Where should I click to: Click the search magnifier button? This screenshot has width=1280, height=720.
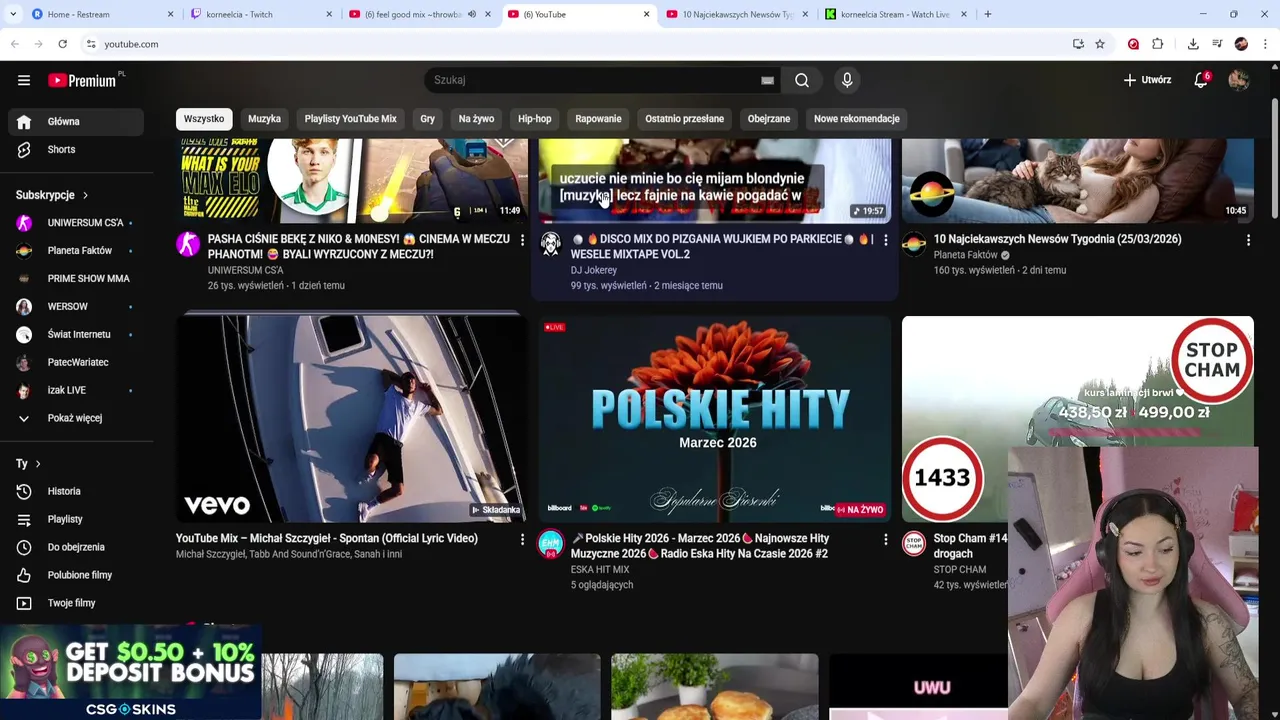pyautogui.click(x=802, y=80)
